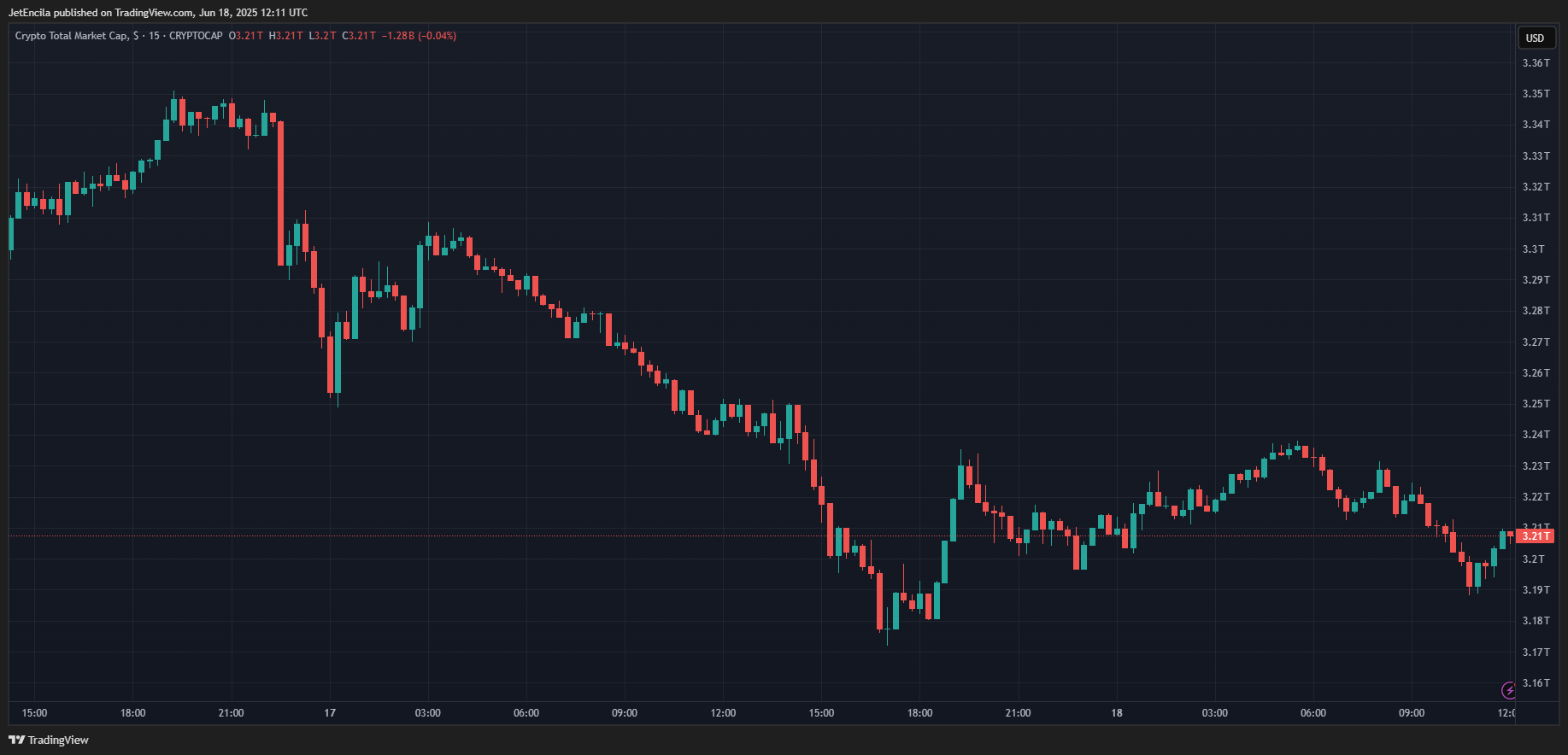Click the CRYPTOCAP exchange label in legend
Screen dimensions: 1568x755
(196, 36)
